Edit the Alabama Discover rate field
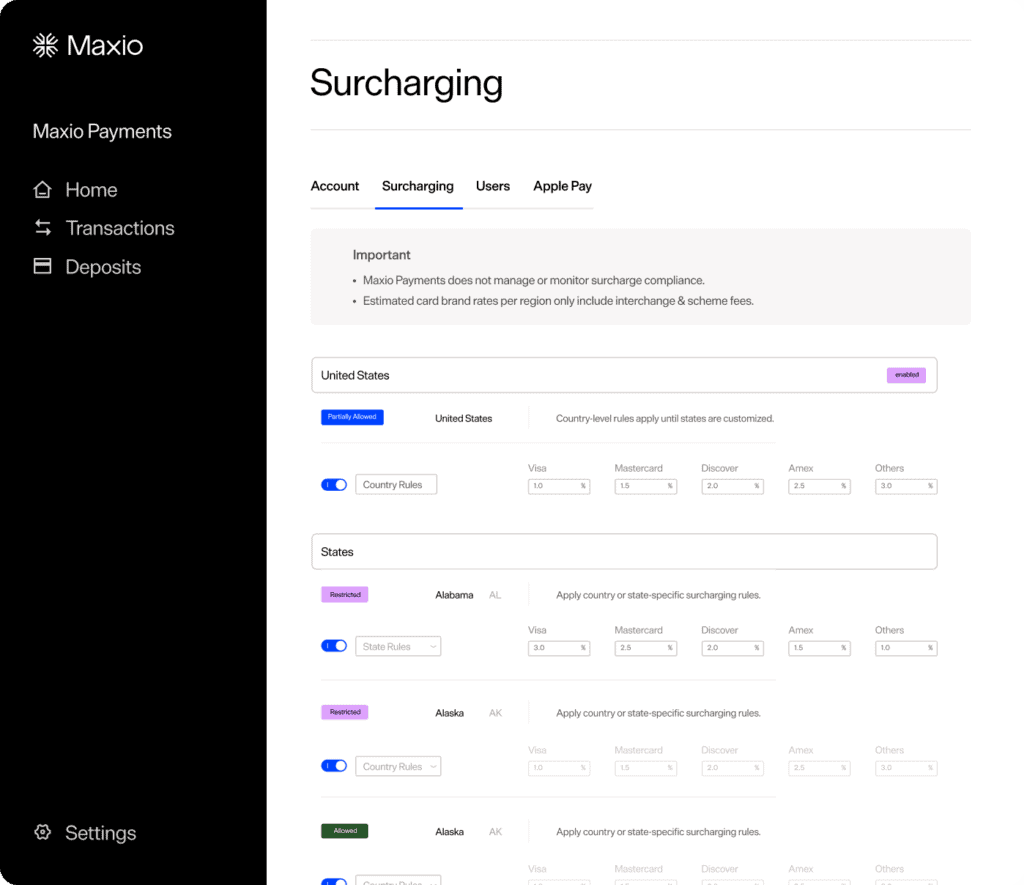 pos(733,648)
